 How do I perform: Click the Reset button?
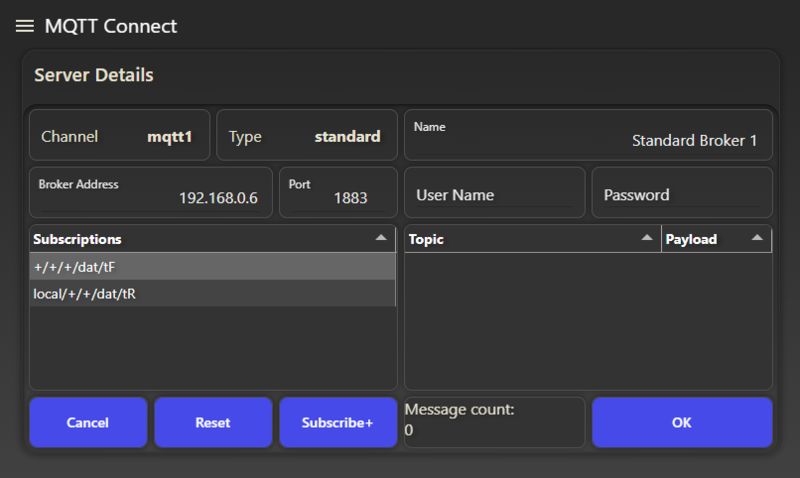coord(213,422)
